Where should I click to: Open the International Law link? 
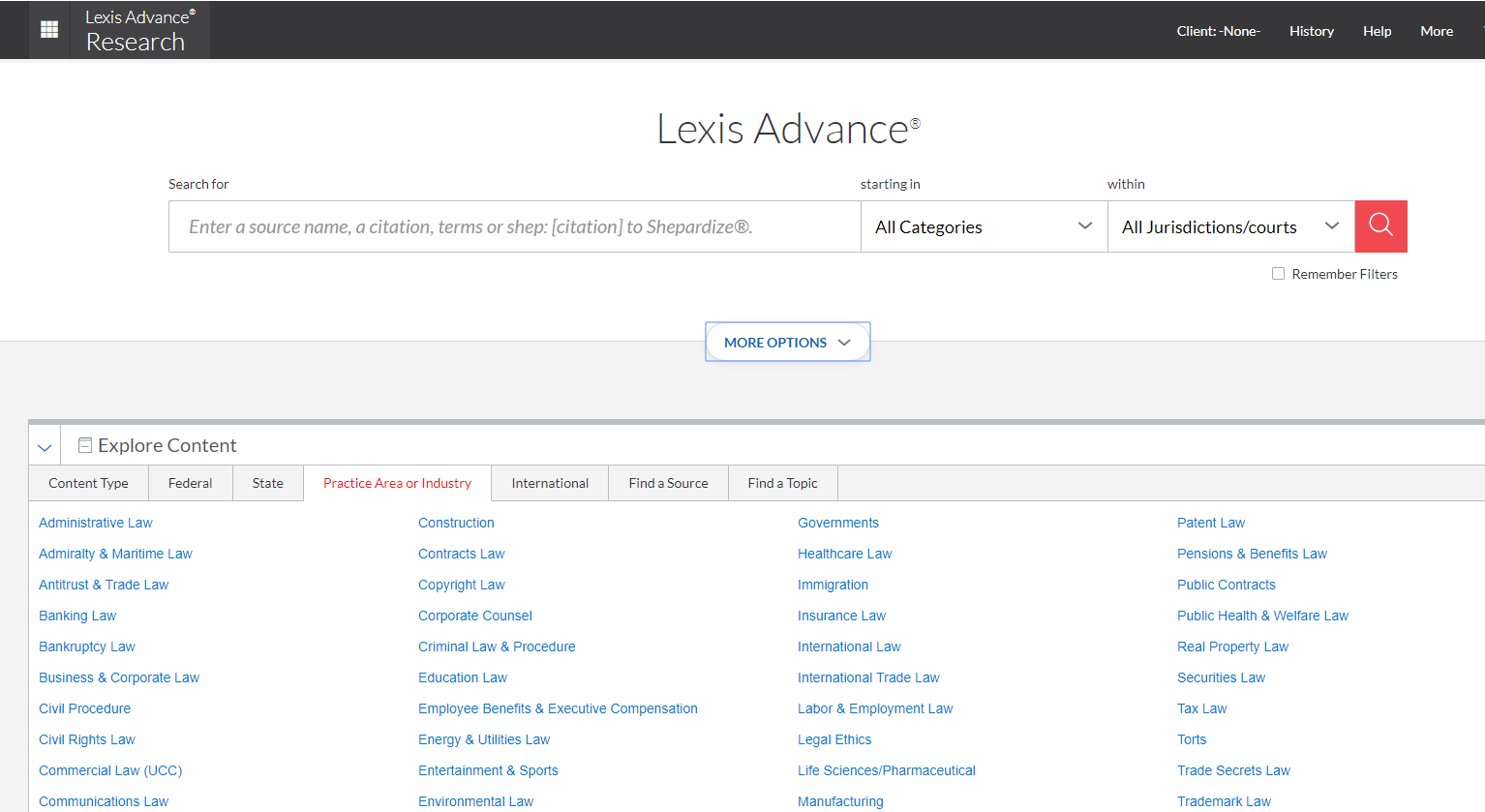click(849, 647)
